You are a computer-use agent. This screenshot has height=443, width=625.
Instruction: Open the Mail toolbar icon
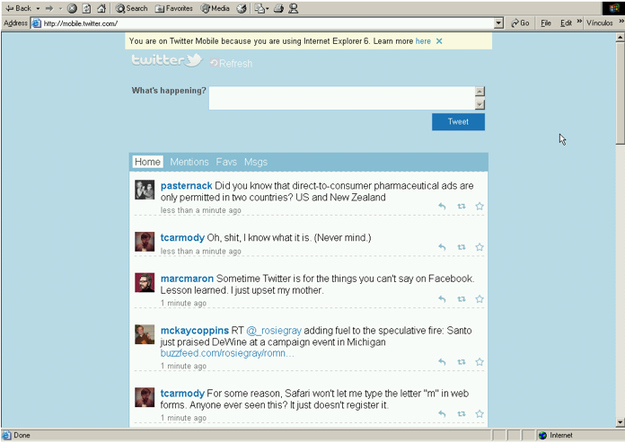261,8
